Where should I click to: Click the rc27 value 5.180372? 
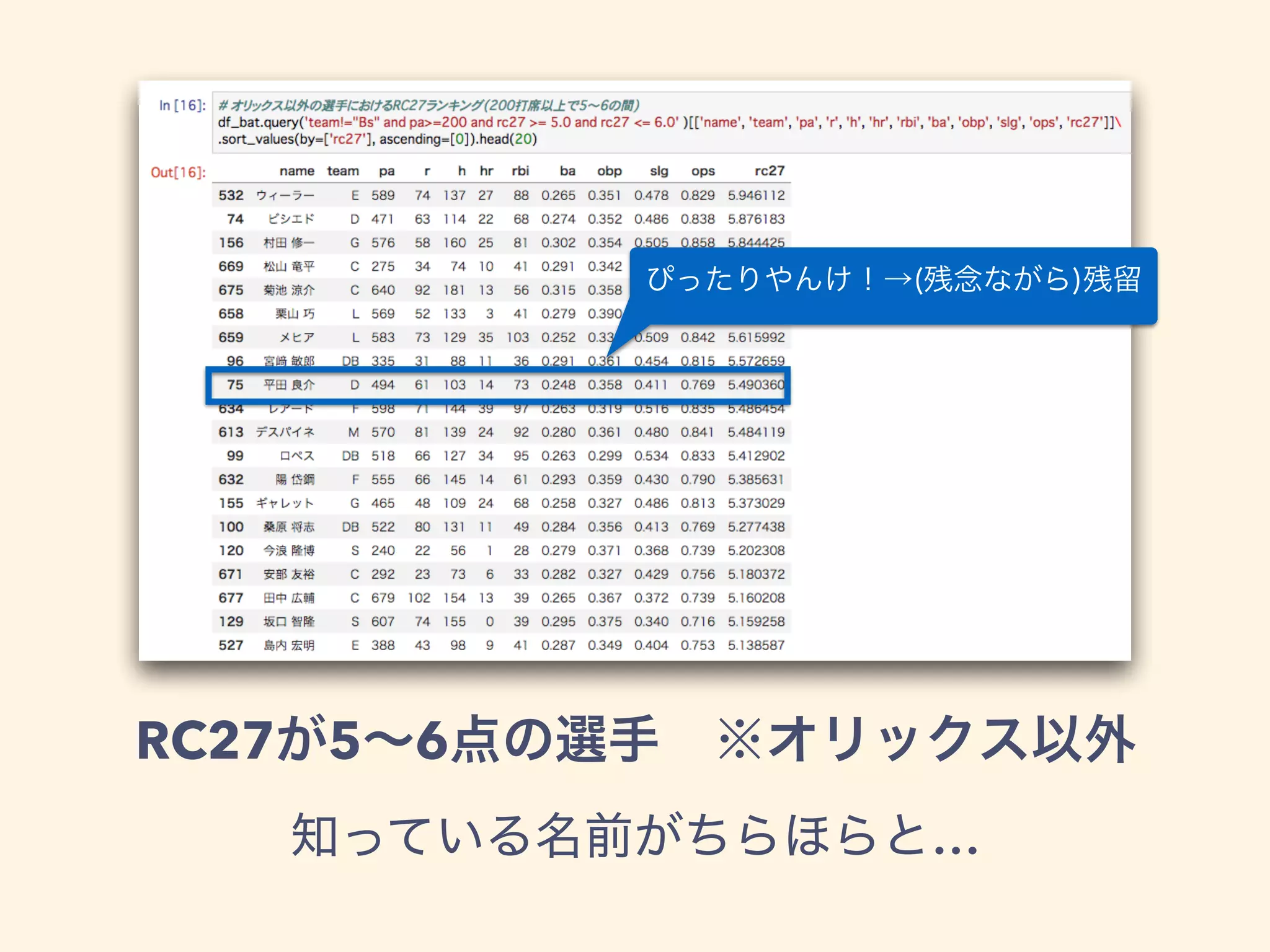click(x=757, y=575)
